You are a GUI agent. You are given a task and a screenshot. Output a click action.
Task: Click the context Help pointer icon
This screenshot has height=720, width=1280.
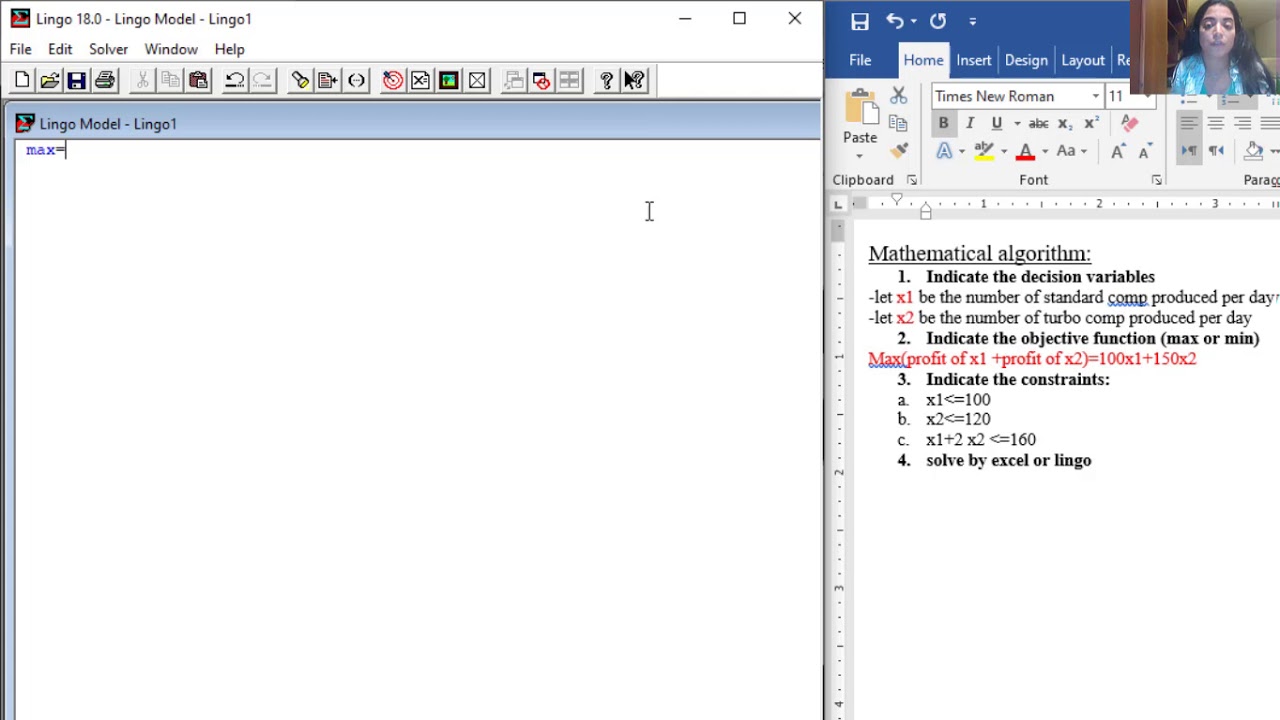[x=634, y=81]
